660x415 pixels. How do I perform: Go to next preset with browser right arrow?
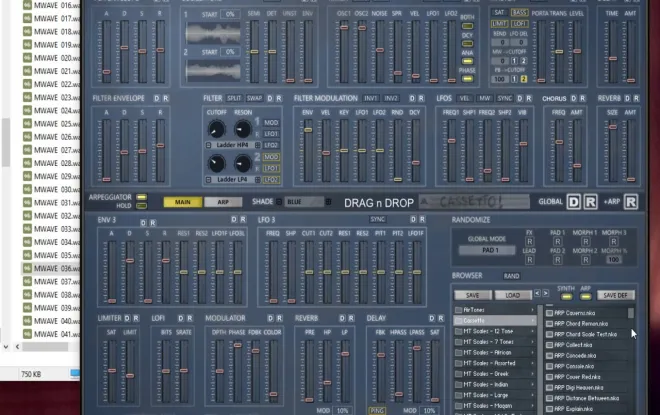[546, 293]
